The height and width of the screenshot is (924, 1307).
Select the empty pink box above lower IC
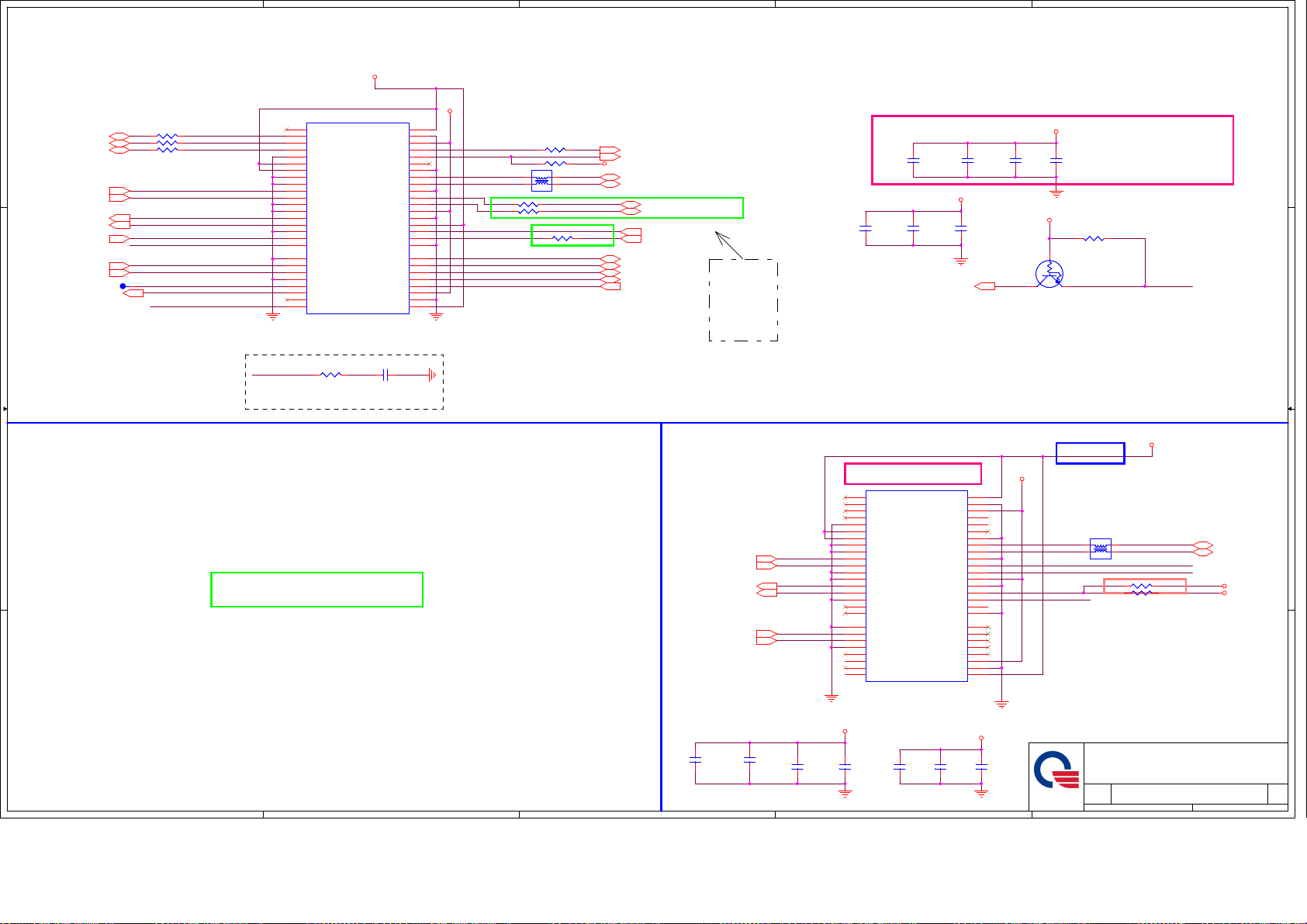(x=912, y=473)
